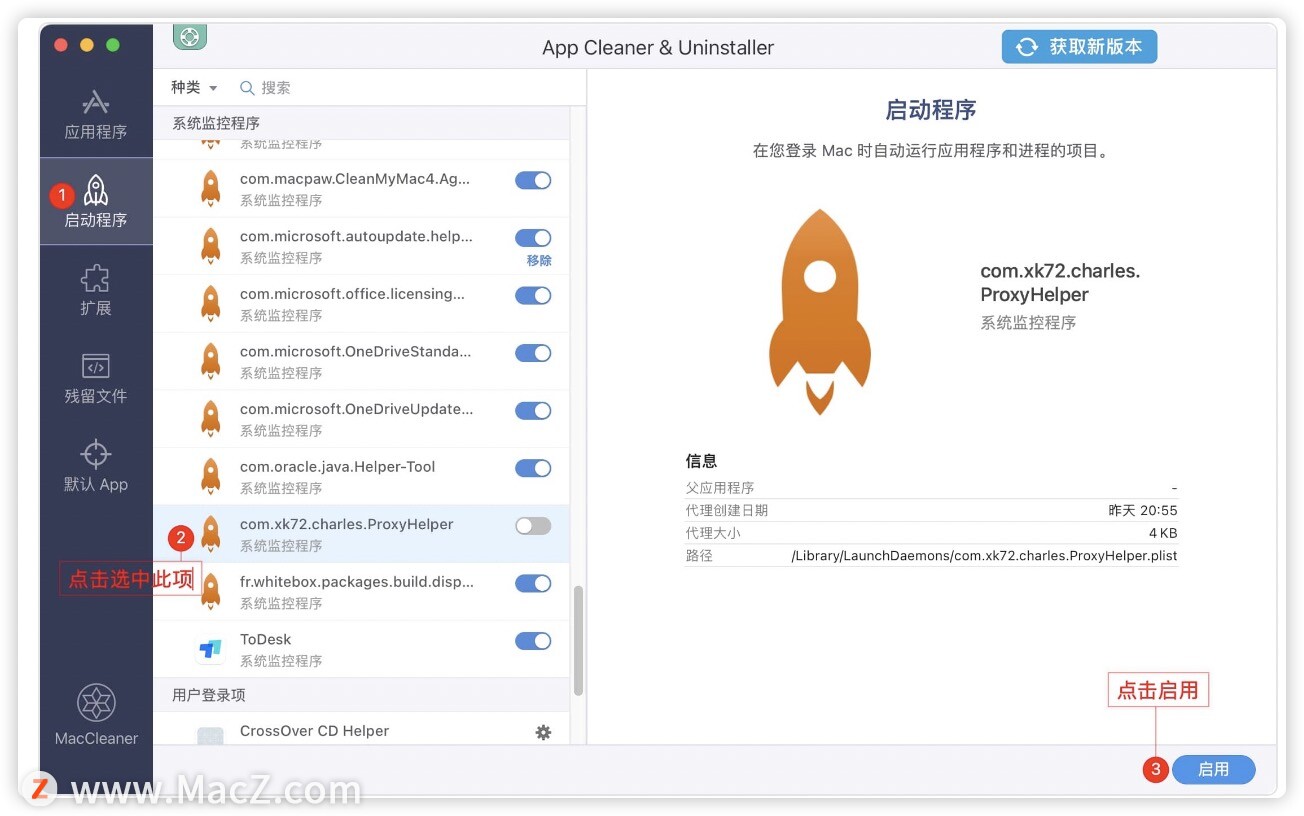Click the 启用 enable button
The width and height of the screenshot is (1304, 816).
(x=1213, y=769)
